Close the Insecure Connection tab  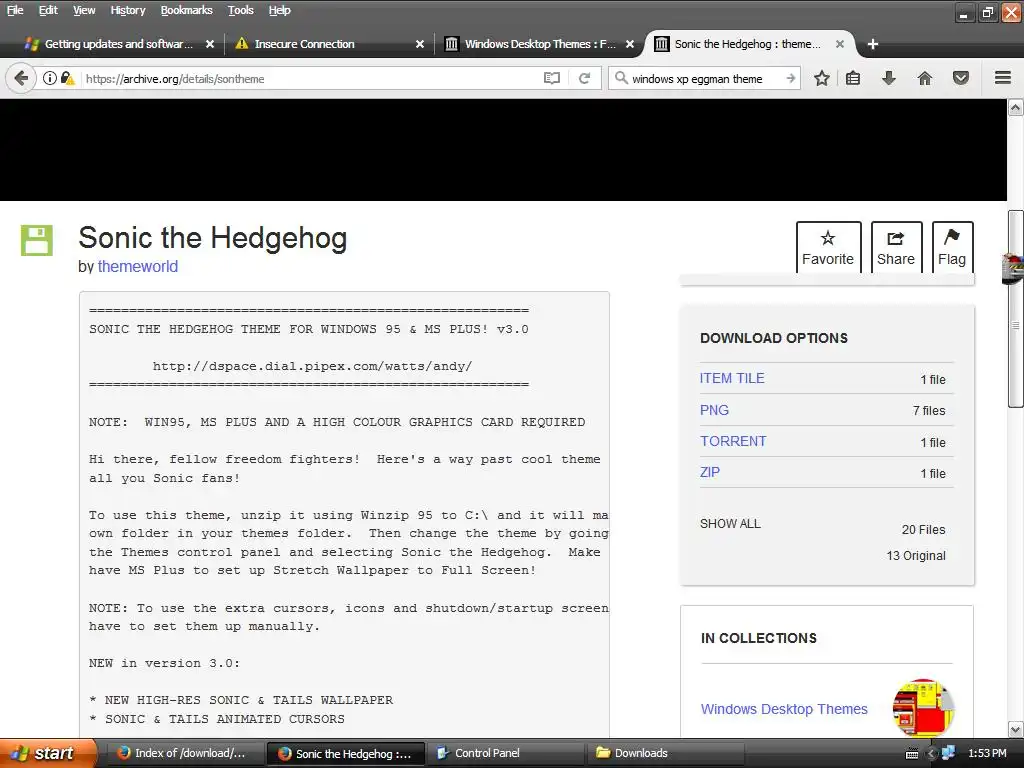pyautogui.click(x=420, y=44)
